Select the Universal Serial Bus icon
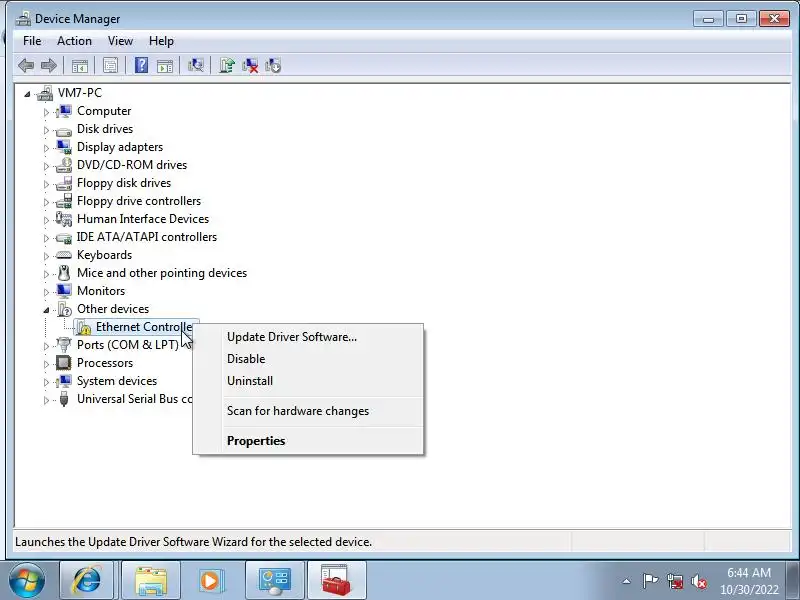The image size is (800, 600). [64, 399]
